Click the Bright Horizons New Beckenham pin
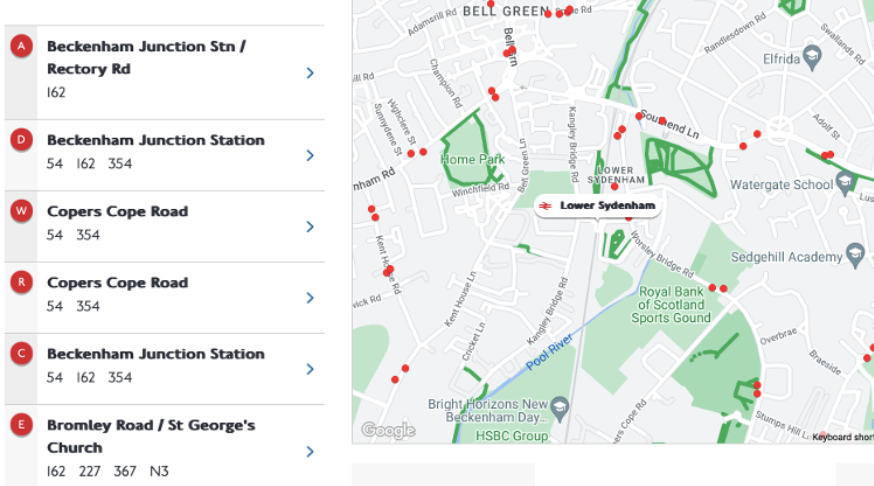Viewport: 874px width, 486px height. [559, 406]
